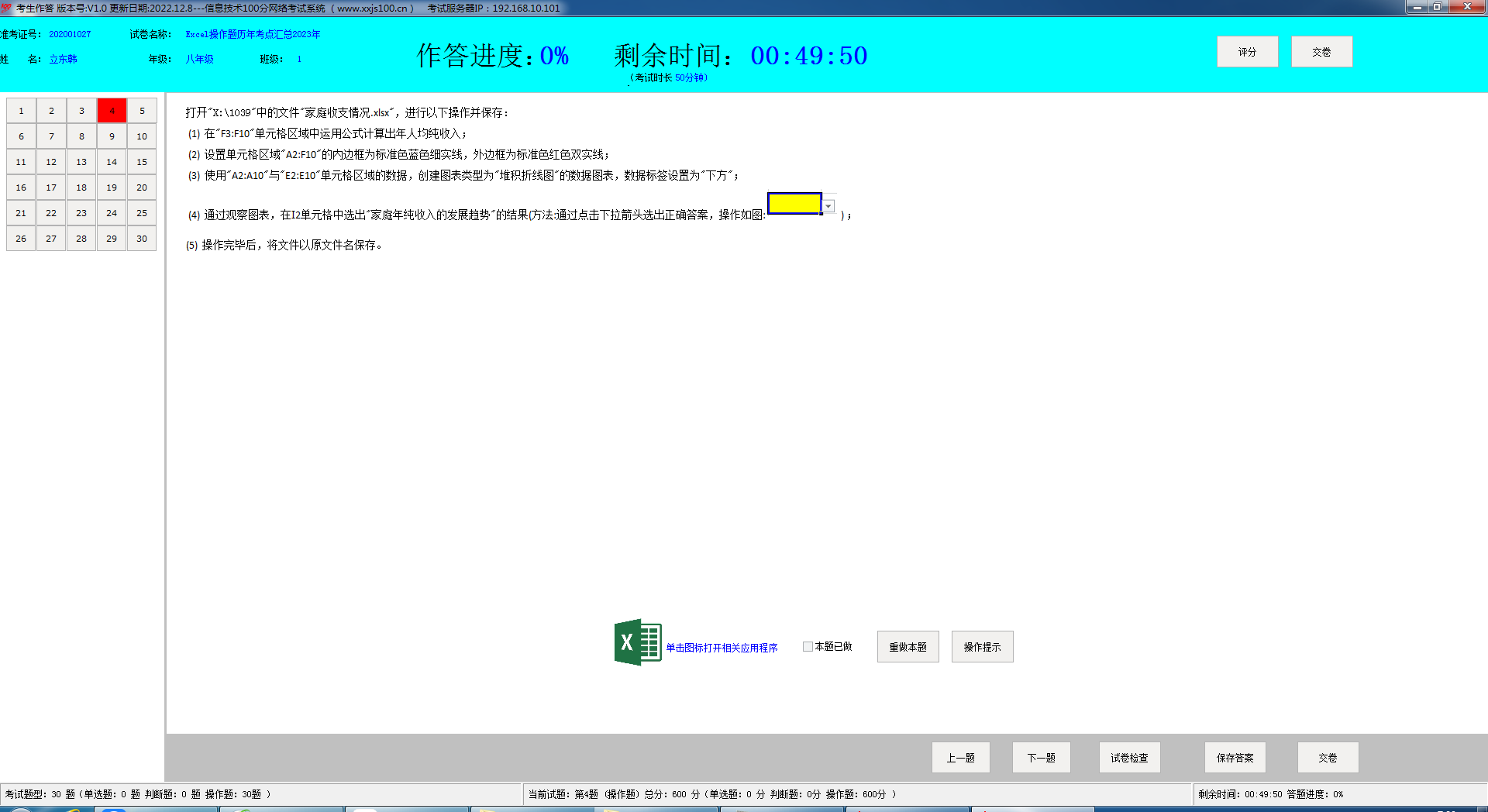Submit paper using bottom 交卷 button

pyautogui.click(x=1328, y=758)
